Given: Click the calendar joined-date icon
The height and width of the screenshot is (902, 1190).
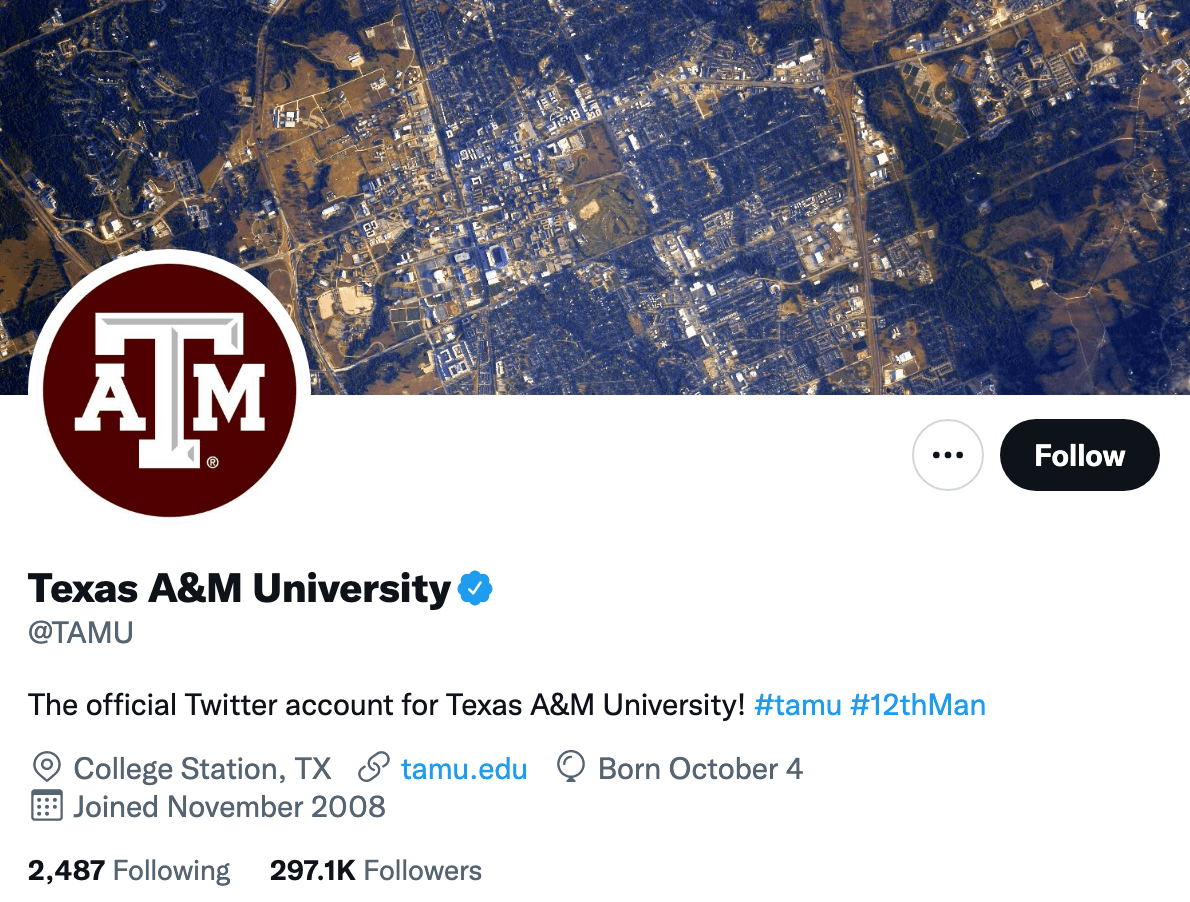Looking at the screenshot, I should tap(46, 806).
